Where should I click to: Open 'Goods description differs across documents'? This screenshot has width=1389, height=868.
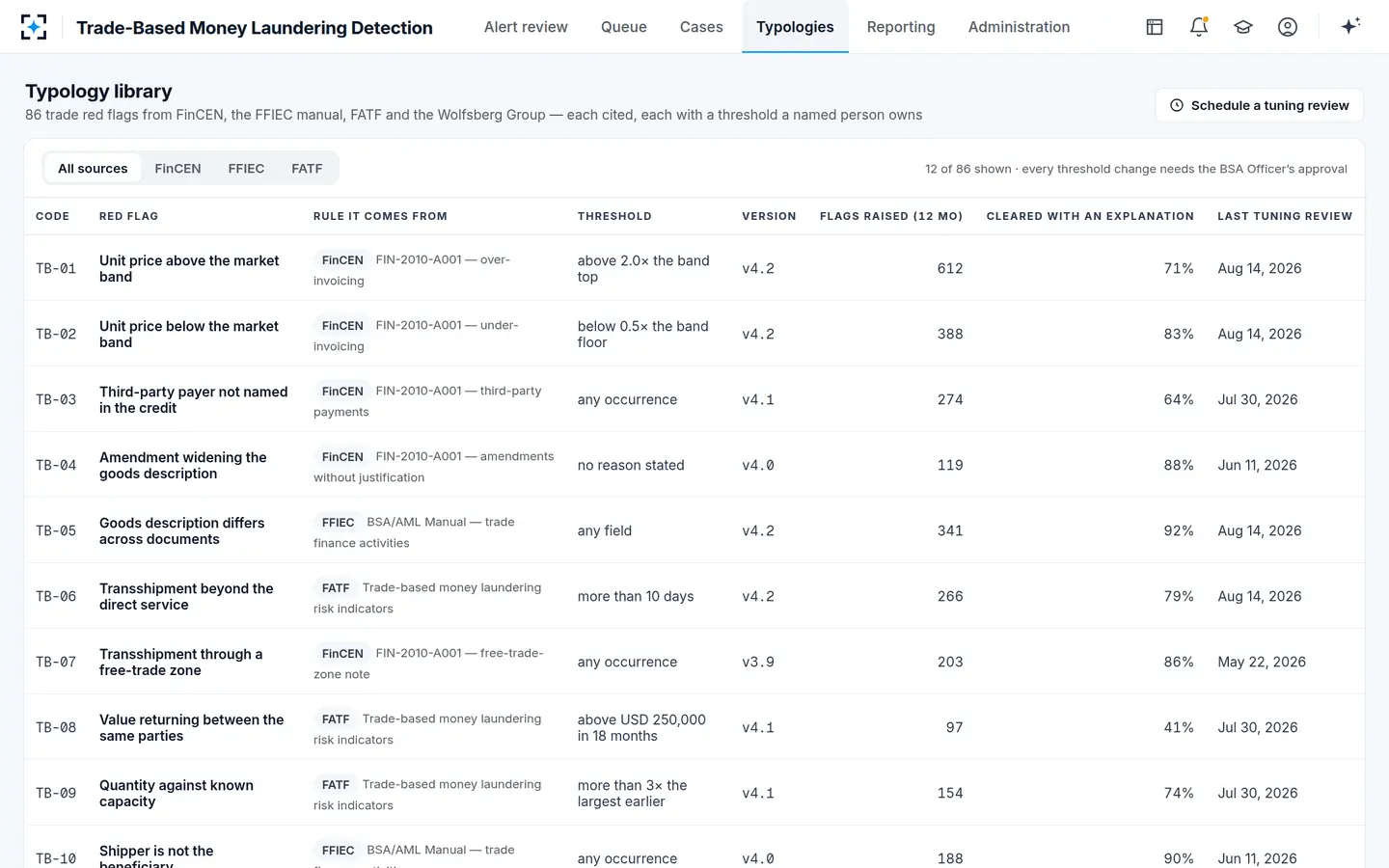(x=182, y=531)
